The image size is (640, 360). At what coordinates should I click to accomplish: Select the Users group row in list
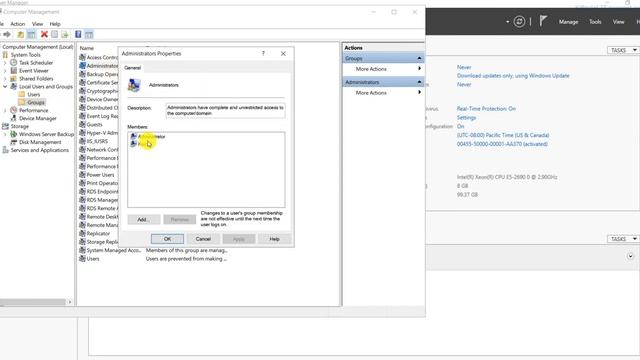coord(93,259)
